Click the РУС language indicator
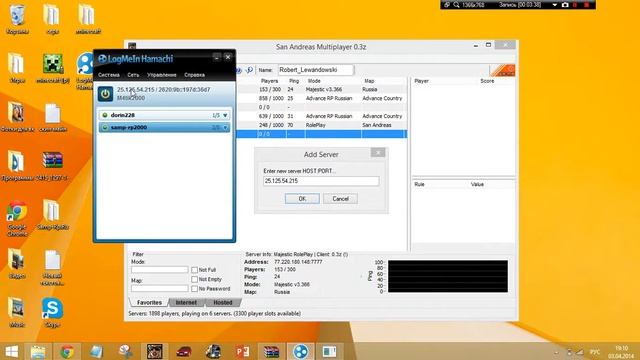Image resolution: width=640 pixels, height=360 pixels. point(595,352)
